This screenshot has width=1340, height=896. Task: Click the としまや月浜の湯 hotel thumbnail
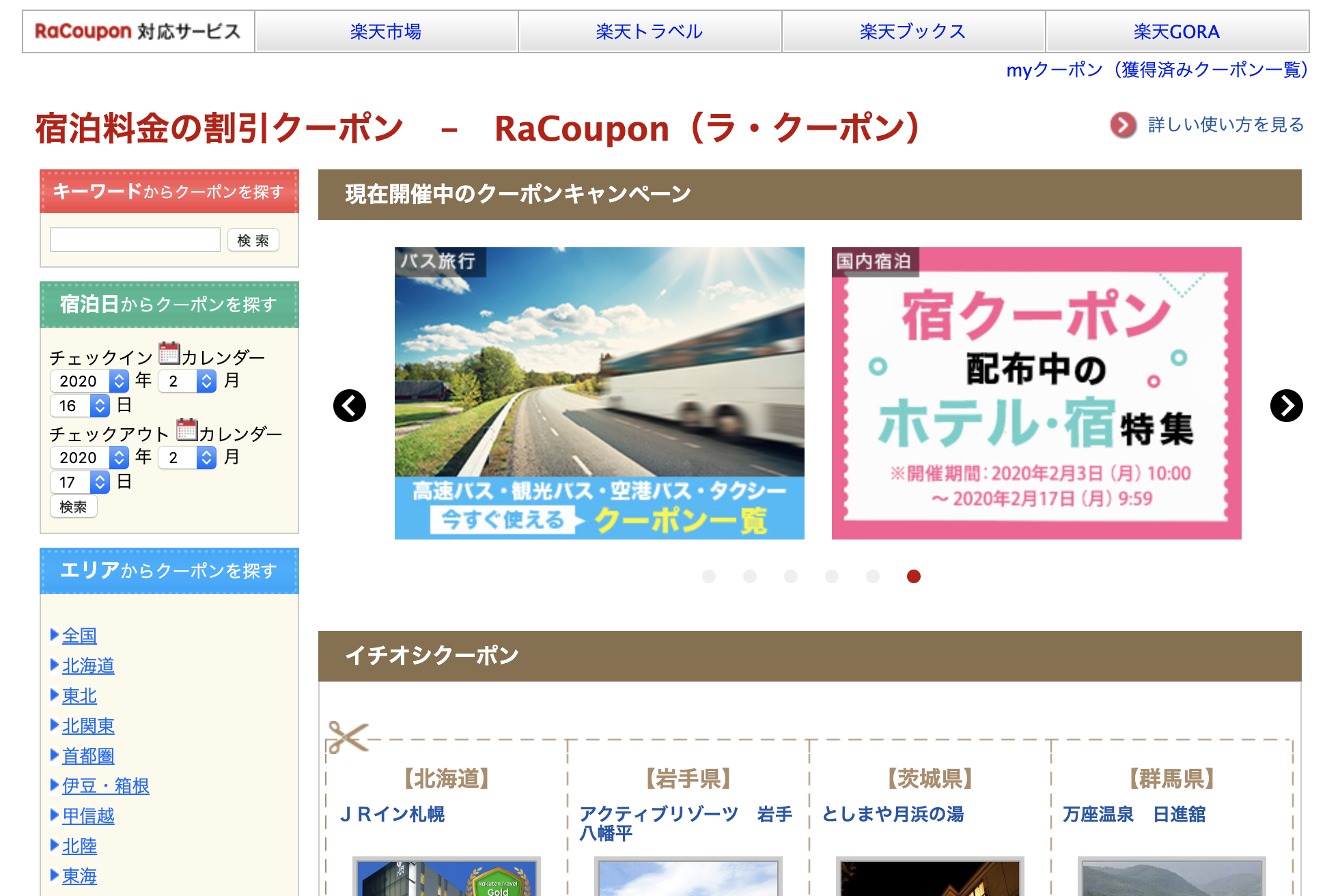coord(930,877)
